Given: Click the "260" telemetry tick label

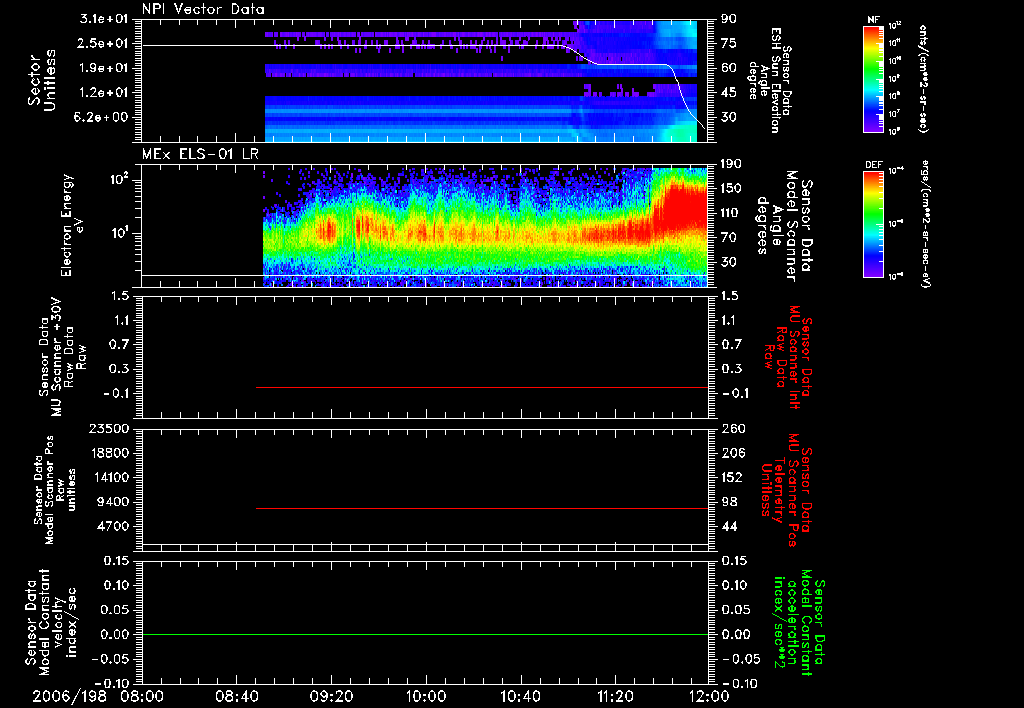Looking at the screenshot, I should (x=732, y=429).
